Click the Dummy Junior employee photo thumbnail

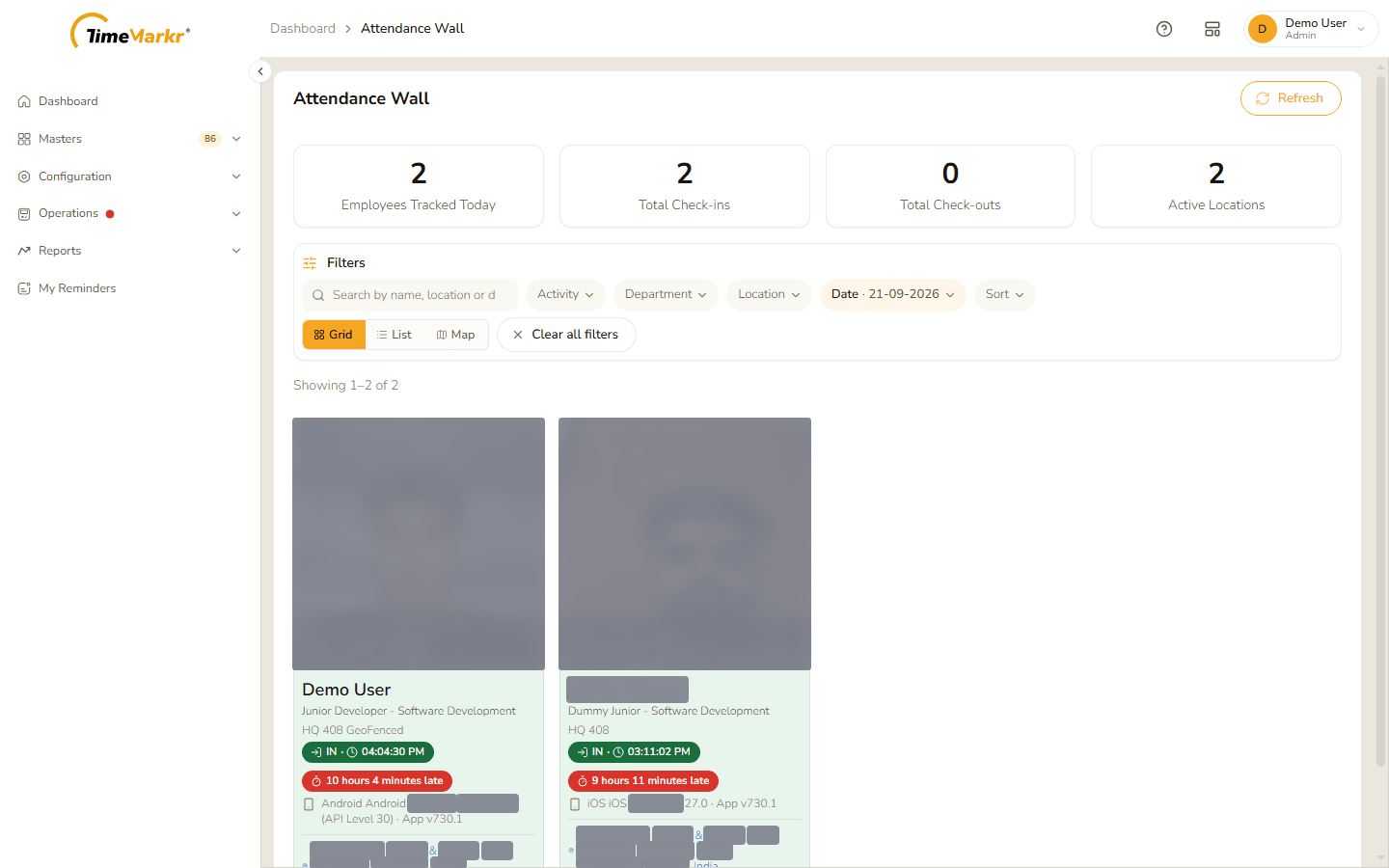[685, 544]
